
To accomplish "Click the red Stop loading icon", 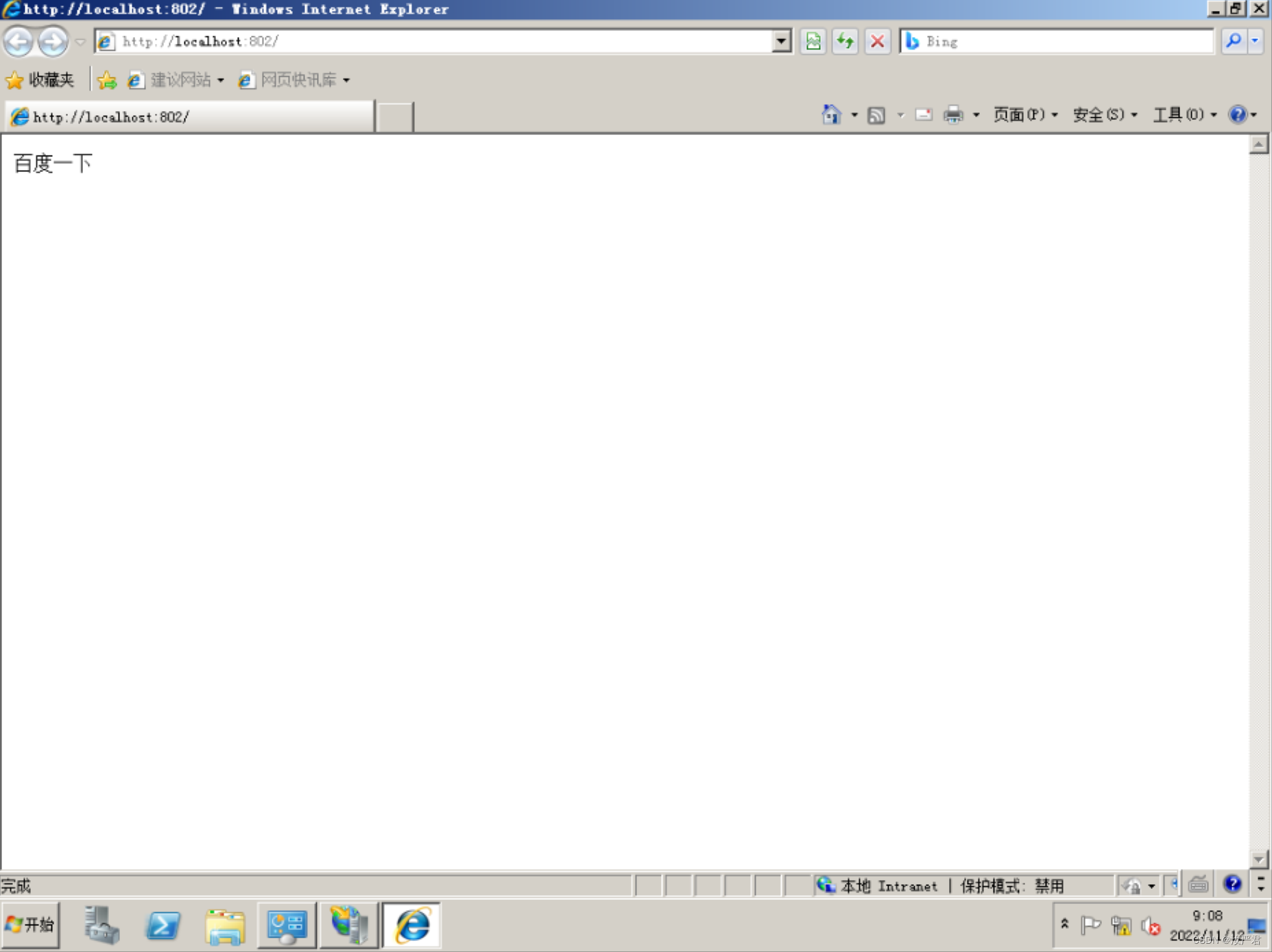I will pyautogui.click(x=877, y=41).
